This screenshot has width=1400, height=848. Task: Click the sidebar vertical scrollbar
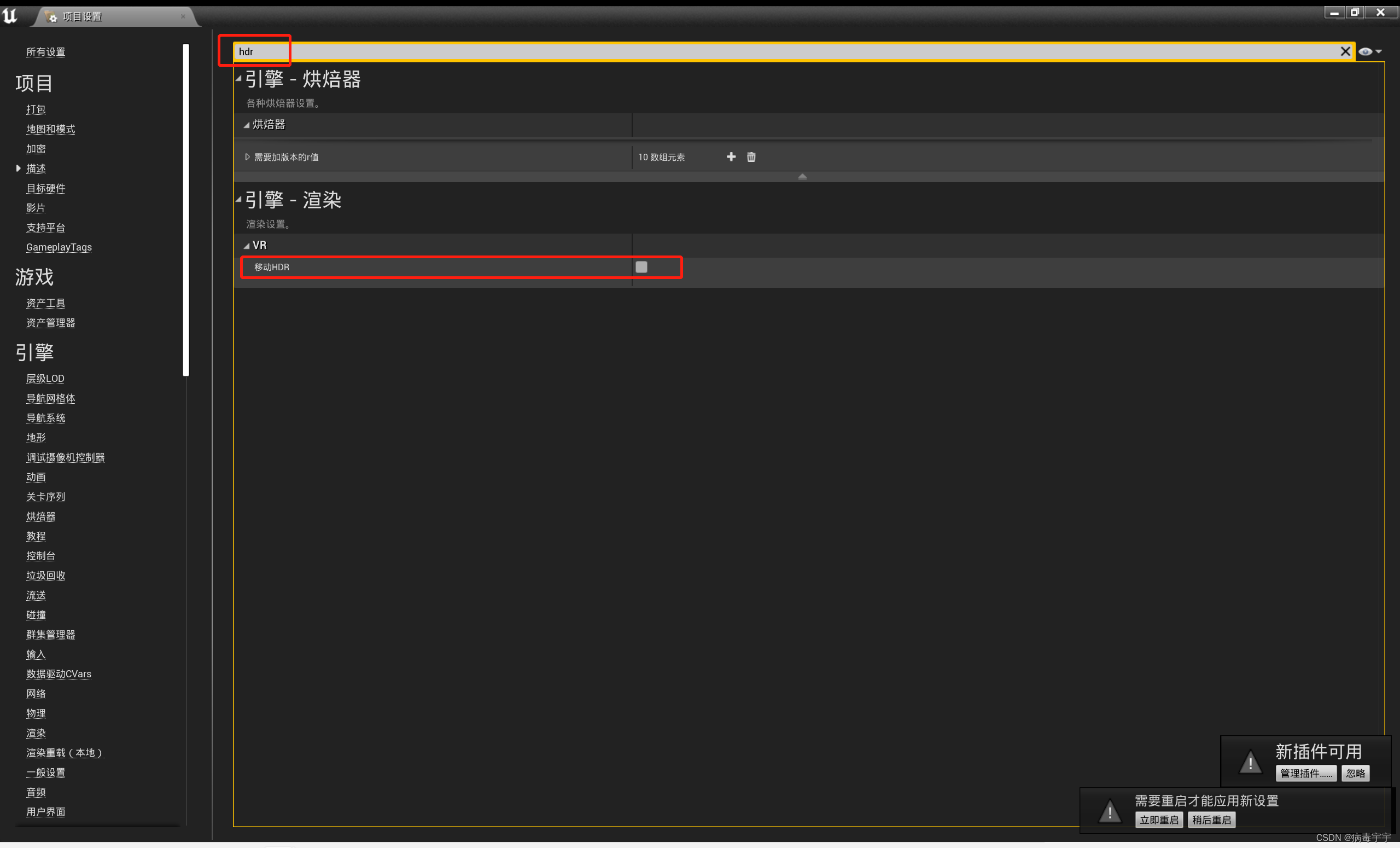coord(186,210)
